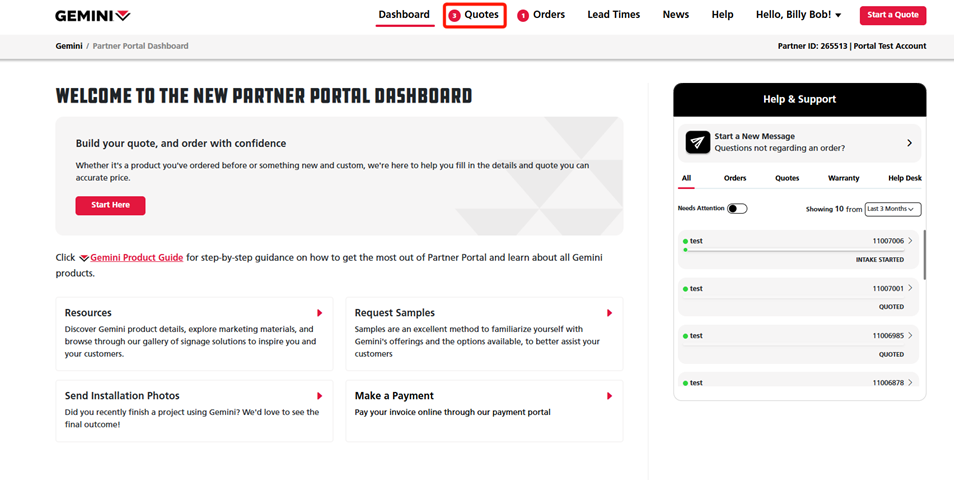Click the intake progress bar on ticket 11007006

click(x=795, y=250)
